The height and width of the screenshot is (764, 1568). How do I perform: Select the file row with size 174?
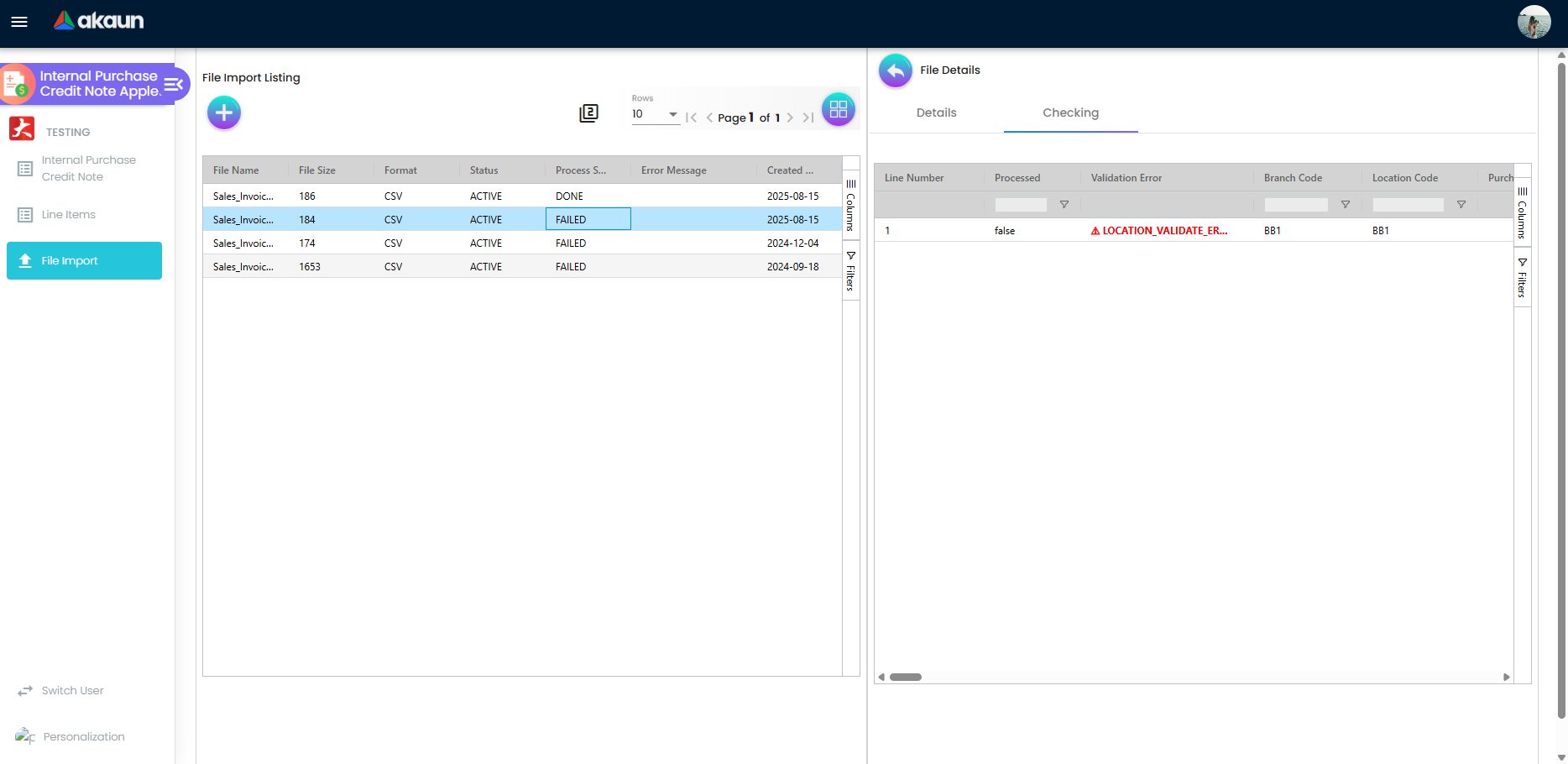click(522, 243)
